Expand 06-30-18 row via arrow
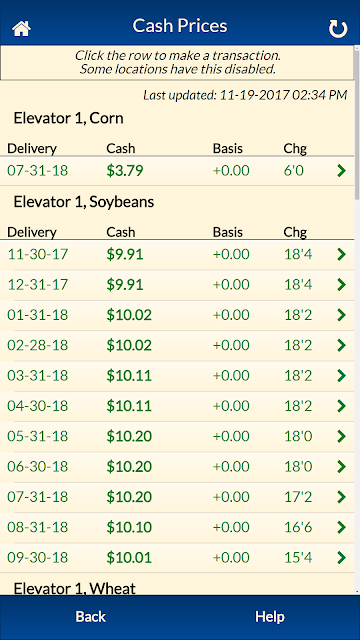The width and height of the screenshot is (360, 640). tap(342, 467)
